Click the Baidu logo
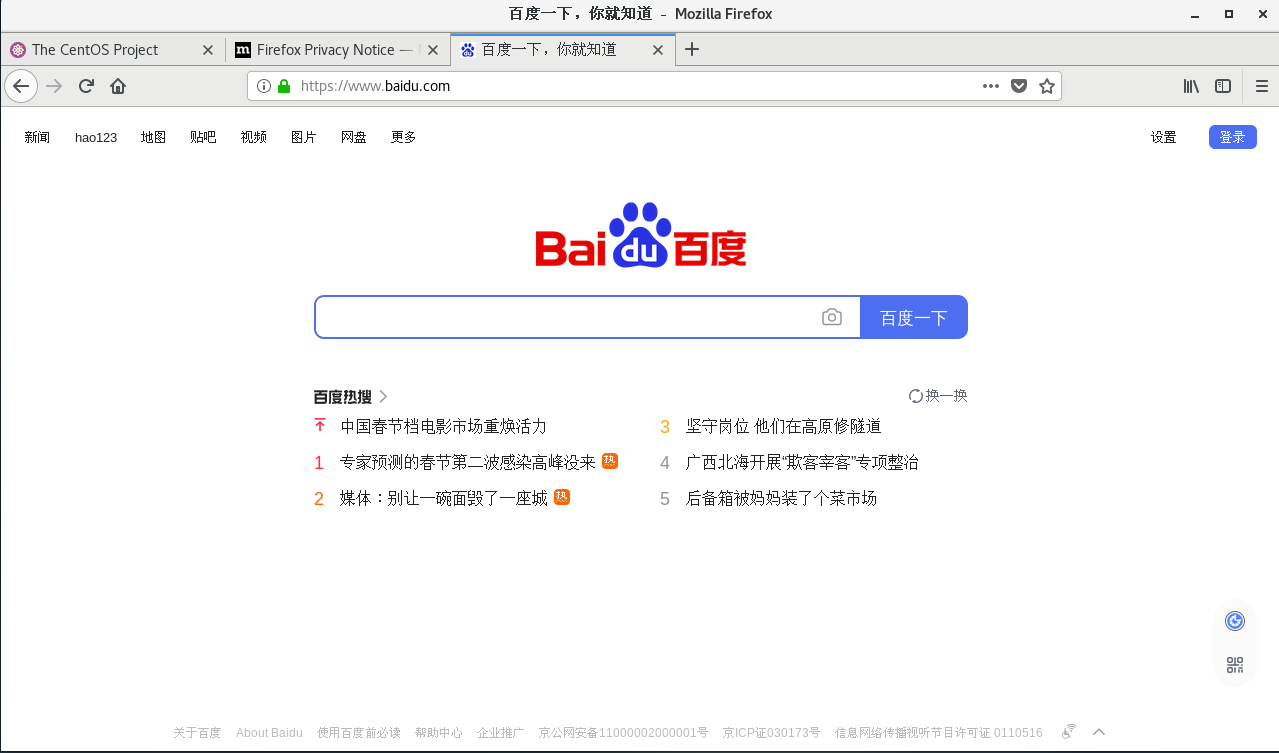1279x753 pixels. [641, 235]
